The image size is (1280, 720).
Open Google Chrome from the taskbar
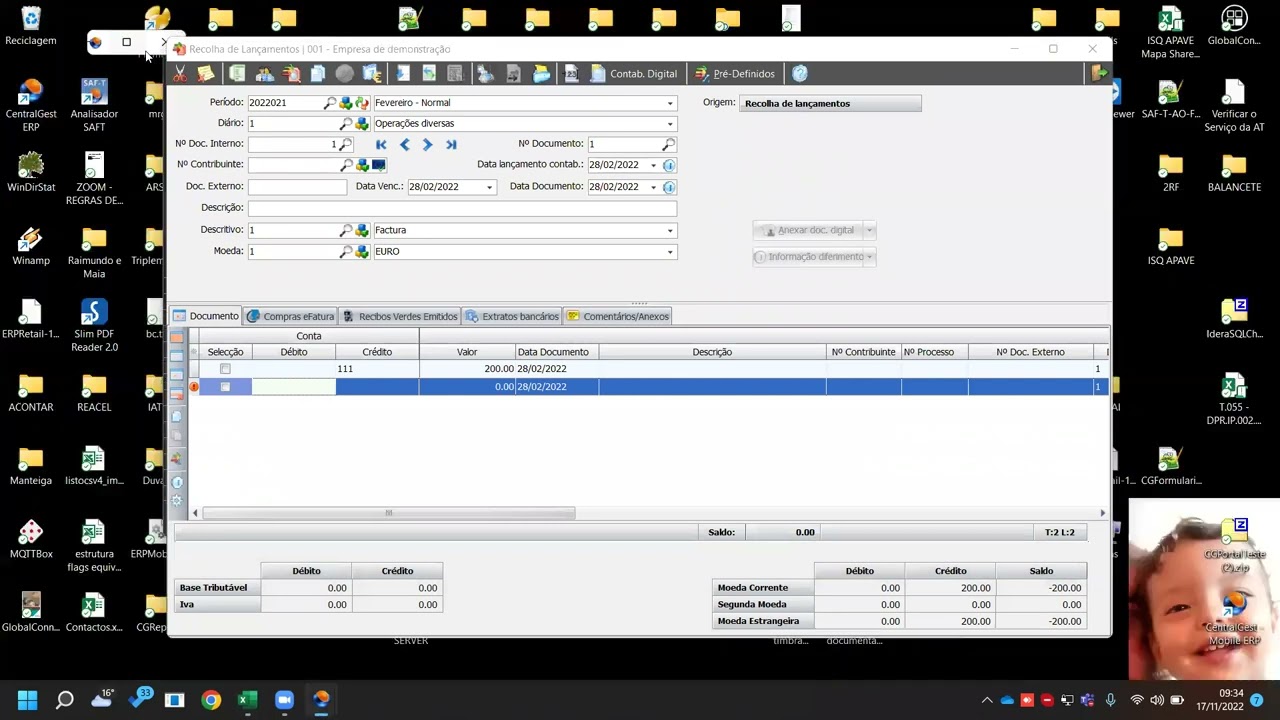211,700
